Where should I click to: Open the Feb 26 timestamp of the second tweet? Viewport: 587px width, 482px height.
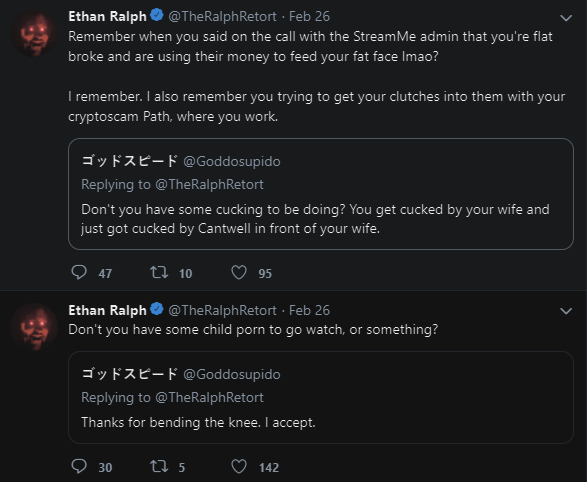309,310
